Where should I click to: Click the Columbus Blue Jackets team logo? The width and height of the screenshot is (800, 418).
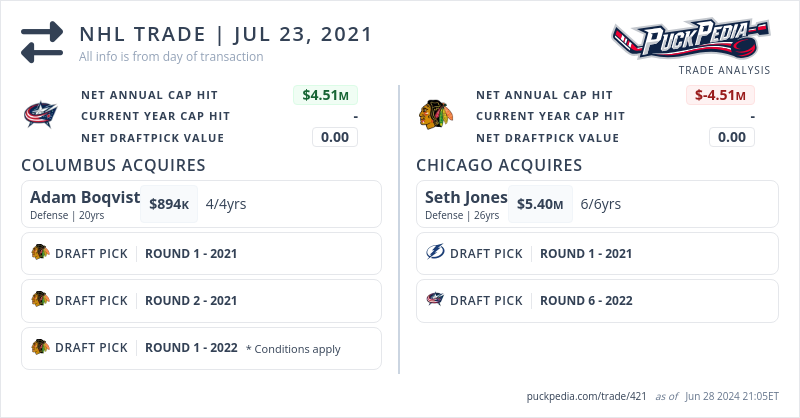pos(40,115)
